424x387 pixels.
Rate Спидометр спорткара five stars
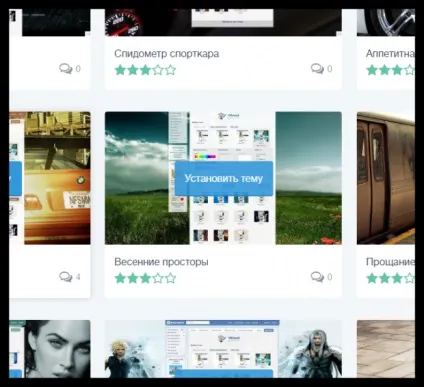pos(170,70)
